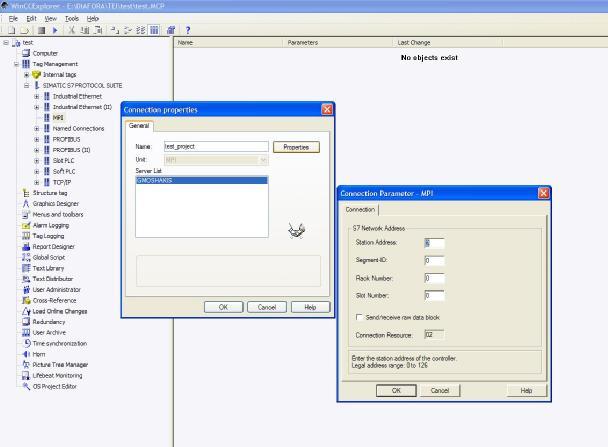Select the Connection tab in Connection Parameter dialog

click(360, 209)
